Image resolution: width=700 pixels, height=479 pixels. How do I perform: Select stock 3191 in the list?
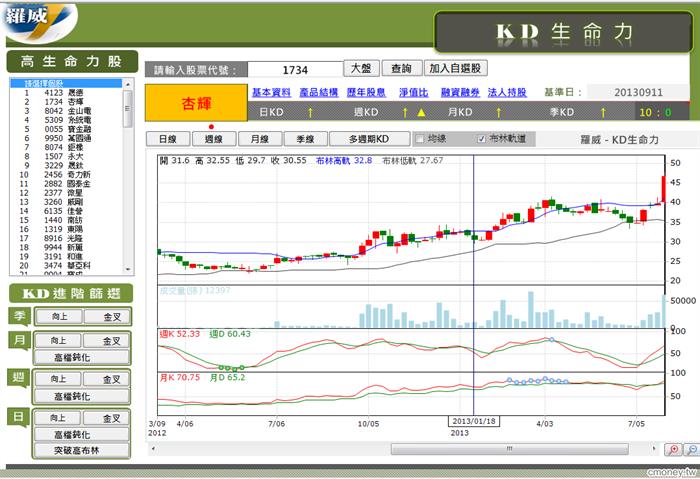(x=66, y=256)
